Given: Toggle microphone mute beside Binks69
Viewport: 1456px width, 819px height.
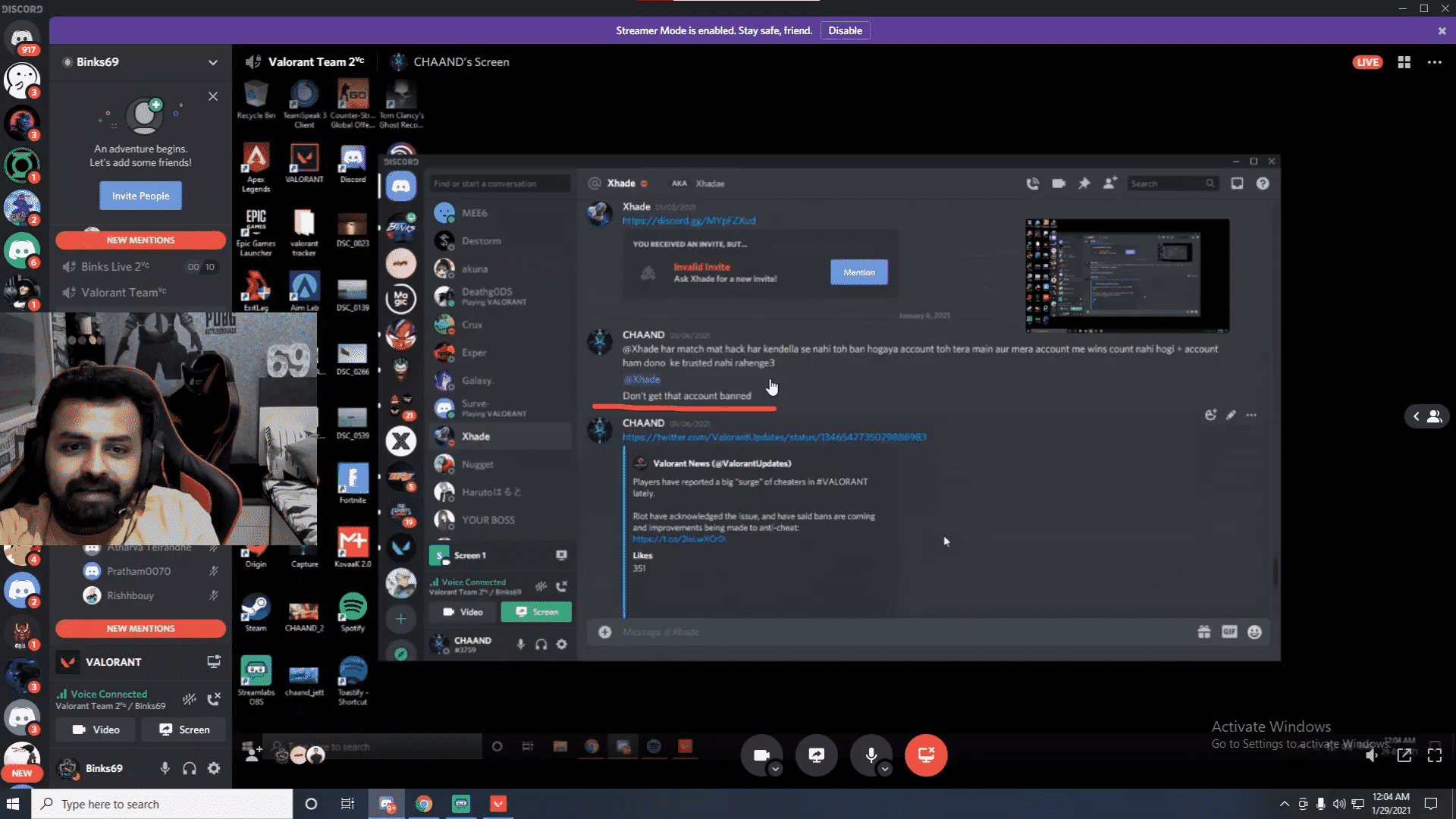Looking at the screenshot, I should (x=165, y=768).
